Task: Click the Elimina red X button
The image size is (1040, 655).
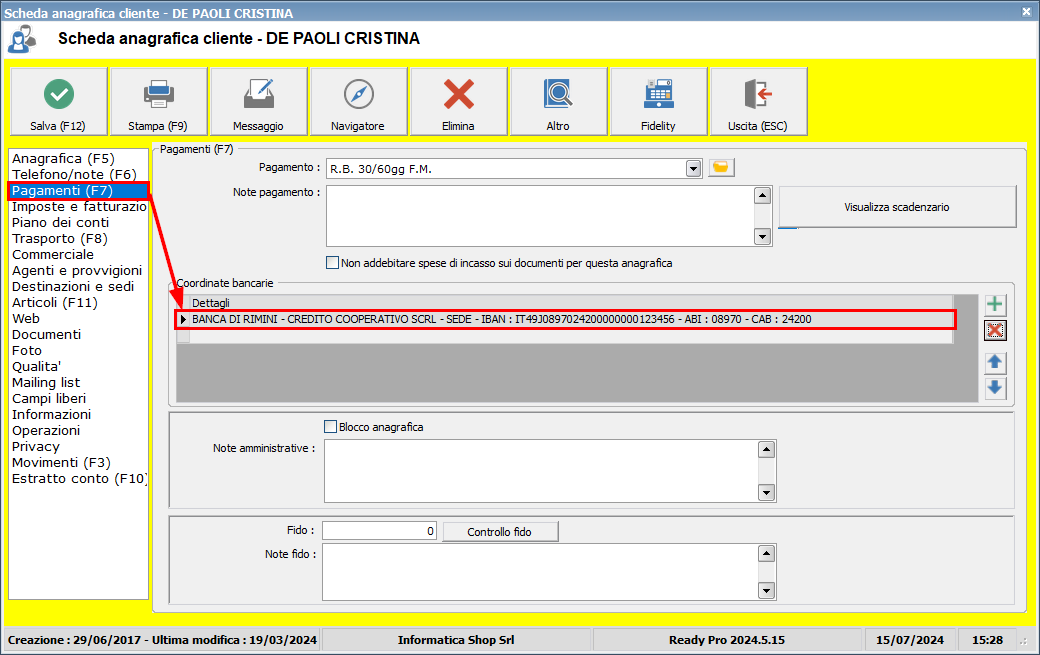Action: [x=459, y=101]
